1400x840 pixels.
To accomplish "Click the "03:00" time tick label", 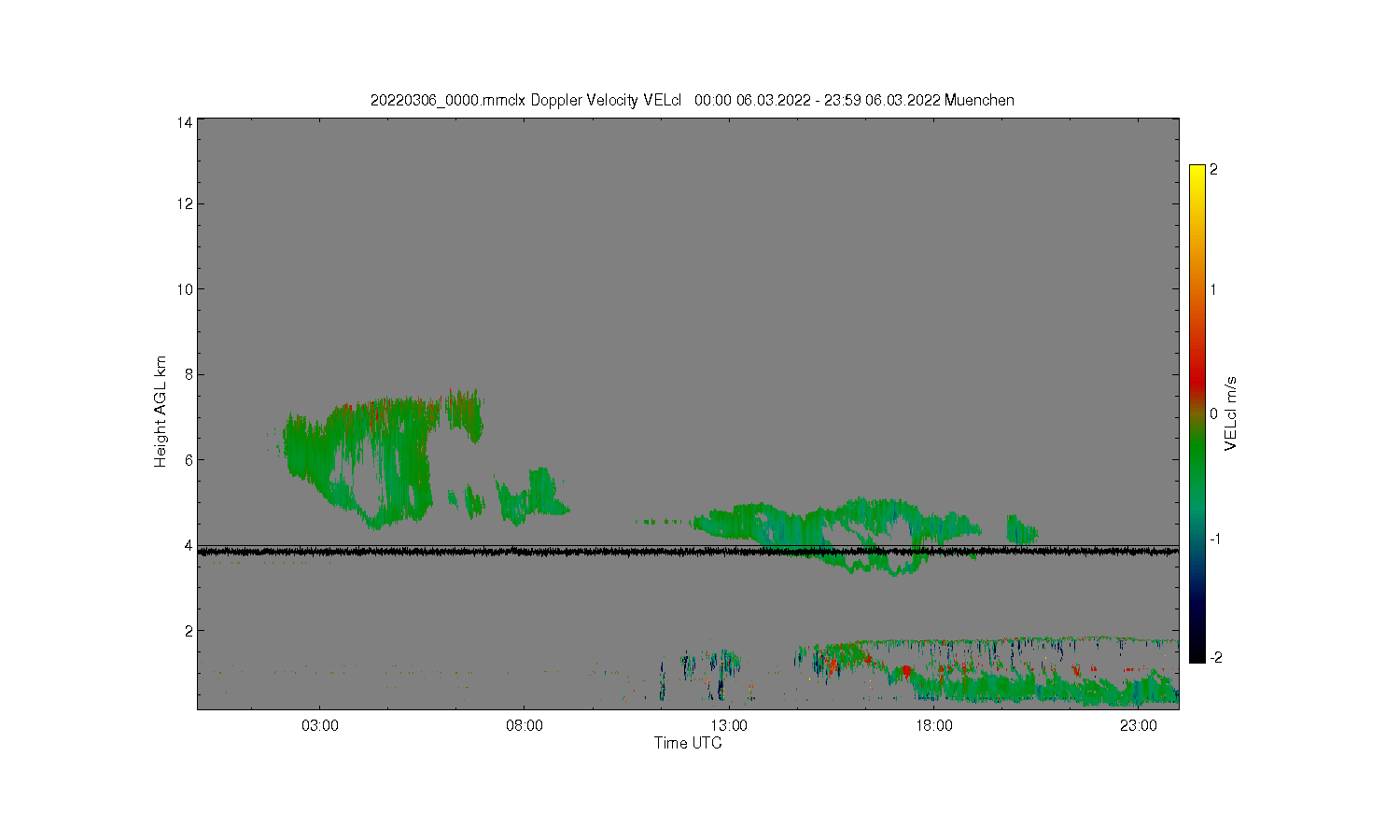I will (x=320, y=726).
